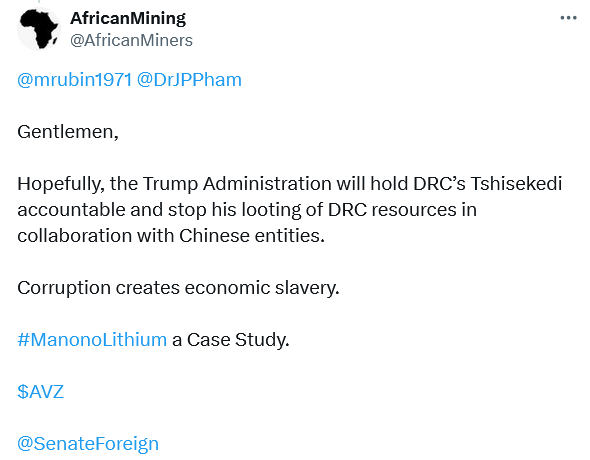The height and width of the screenshot is (460, 590).
Task: Visit the @SenateForeign mention
Action: [x=88, y=443]
